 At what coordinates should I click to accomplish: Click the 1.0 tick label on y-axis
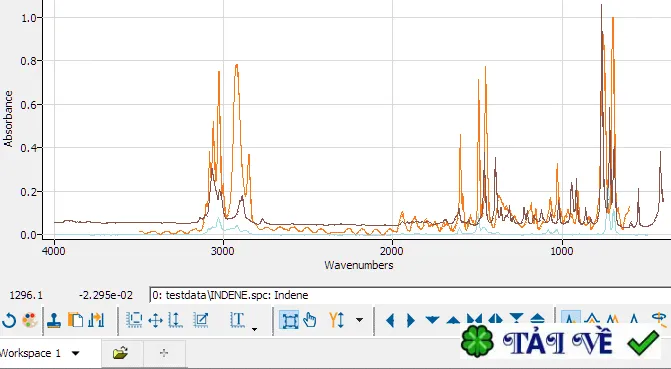29,18
